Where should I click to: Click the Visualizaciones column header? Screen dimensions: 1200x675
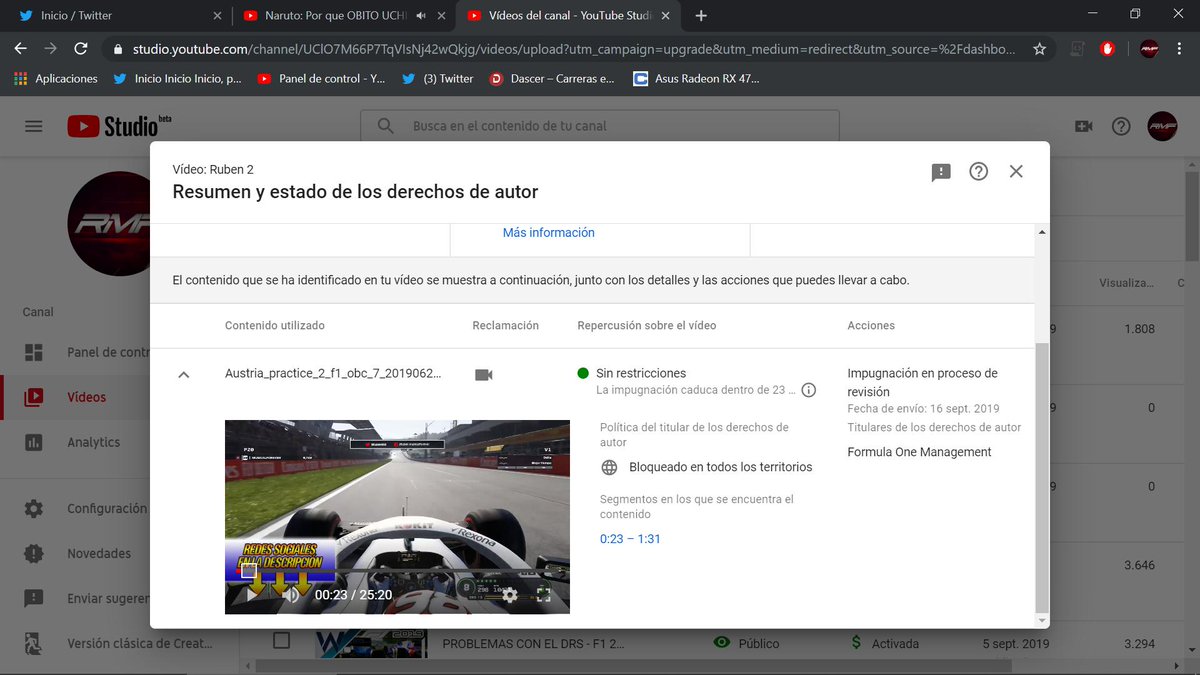tap(1127, 283)
